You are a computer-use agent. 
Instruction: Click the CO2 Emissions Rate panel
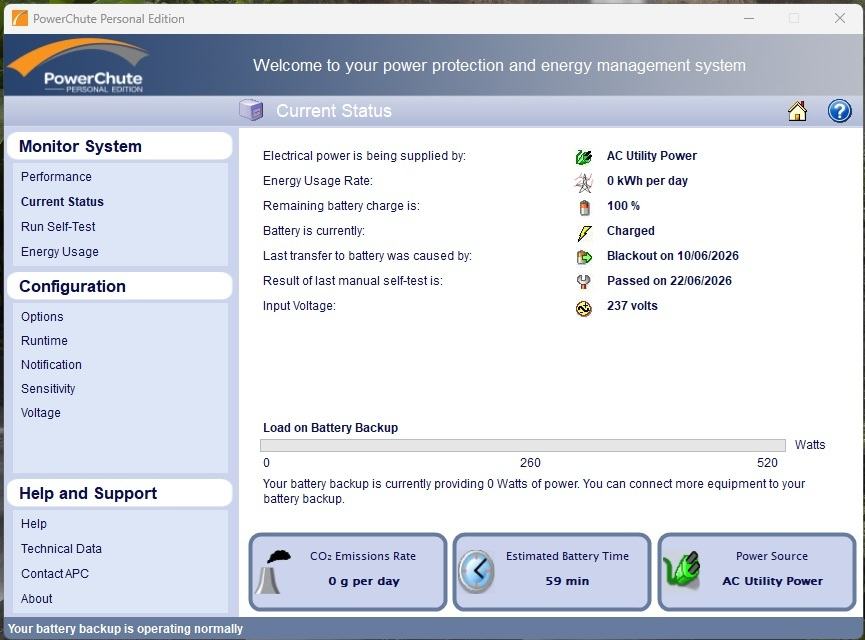click(x=348, y=572)
